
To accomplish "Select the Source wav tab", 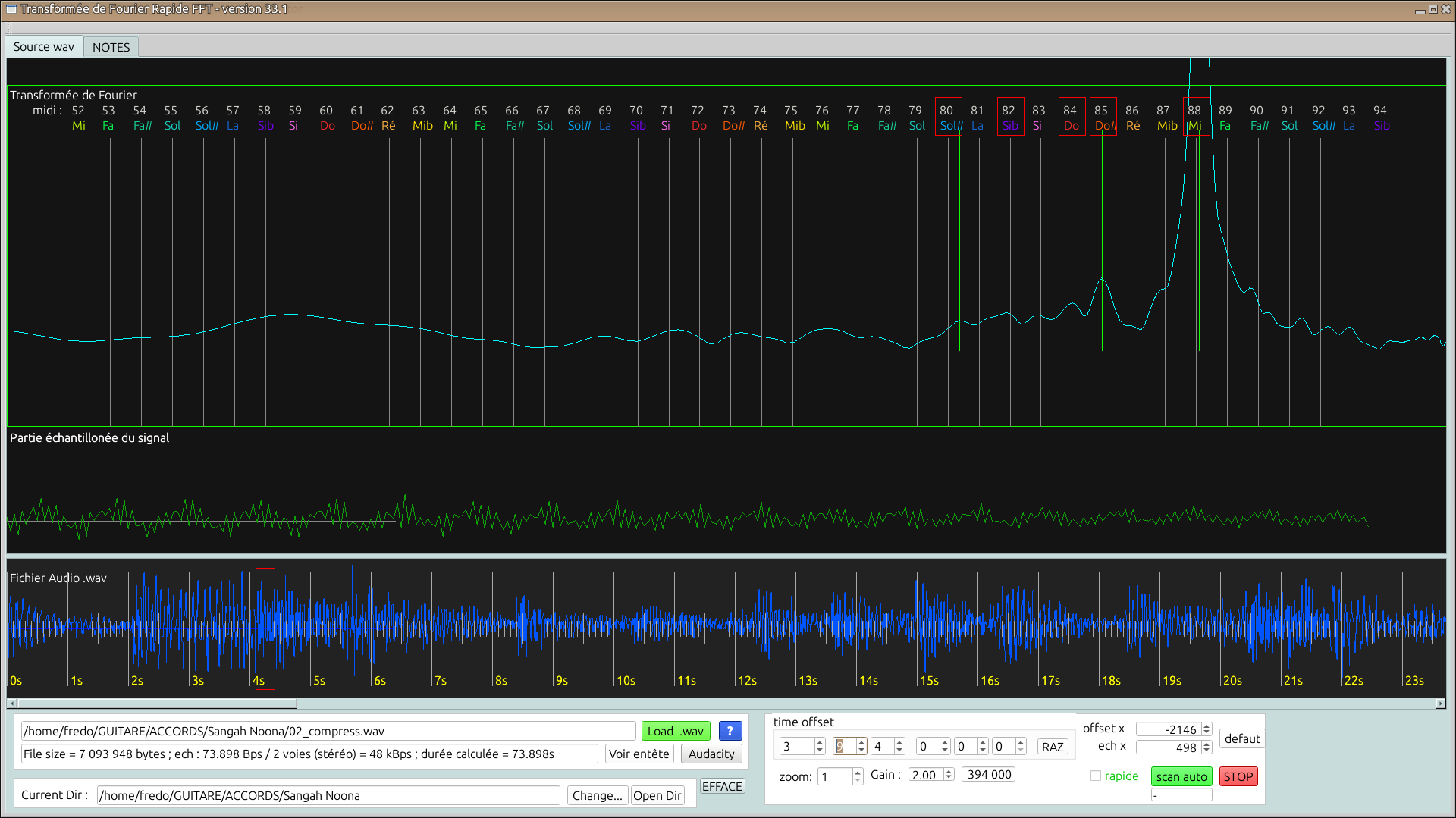I will pos(44,47).
